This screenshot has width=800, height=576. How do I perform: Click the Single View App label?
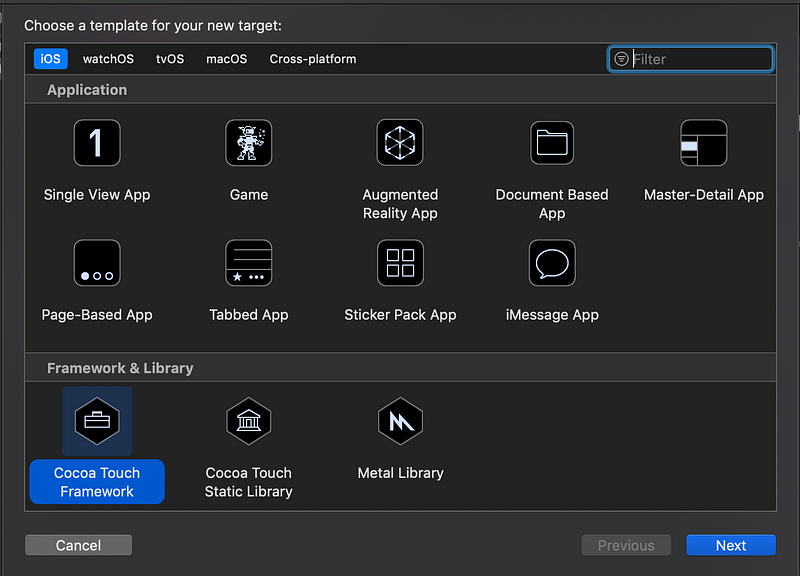[97, 194]
